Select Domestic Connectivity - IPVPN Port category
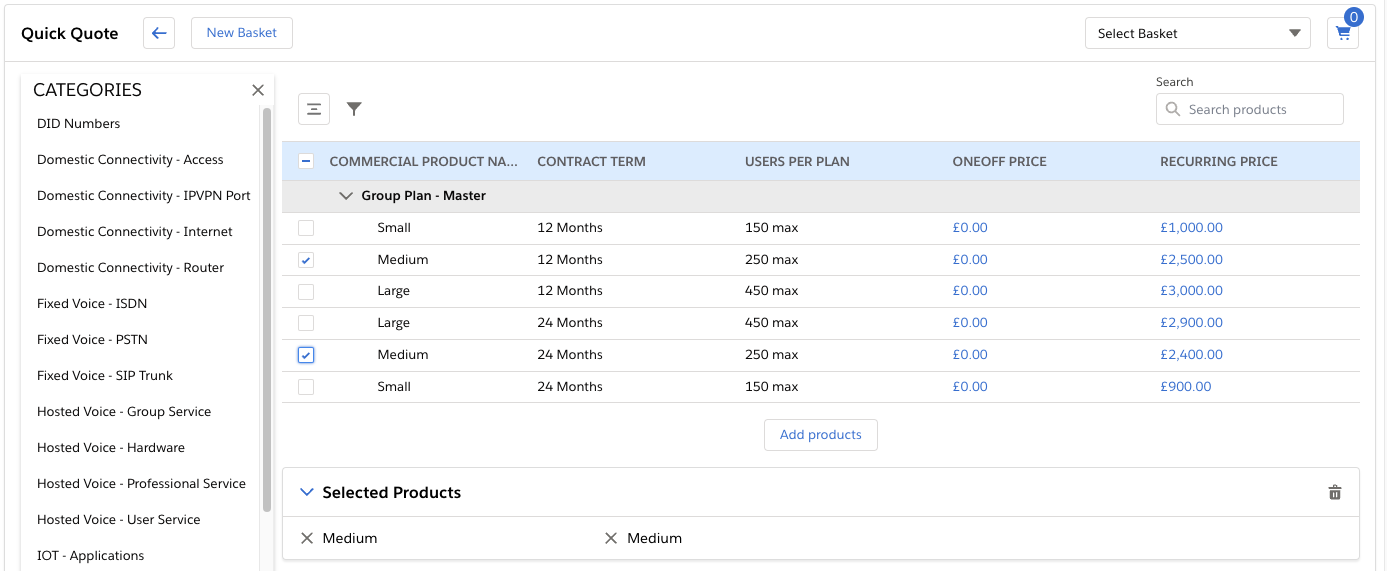1387x571 pixels. [144, 196]
